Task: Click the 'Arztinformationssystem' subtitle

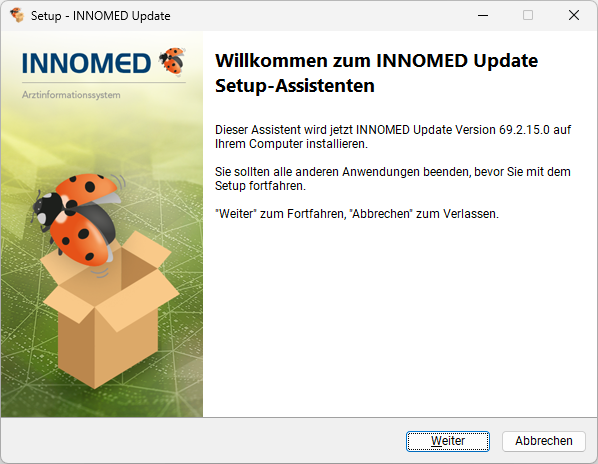Action: click(x=71, y=95)
